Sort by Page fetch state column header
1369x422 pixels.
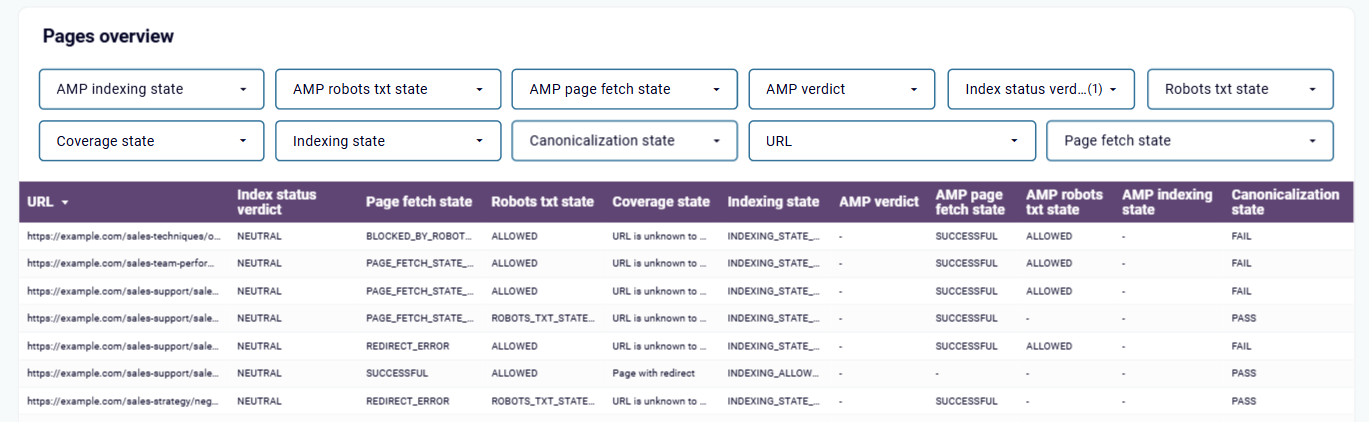pos(419,202)
